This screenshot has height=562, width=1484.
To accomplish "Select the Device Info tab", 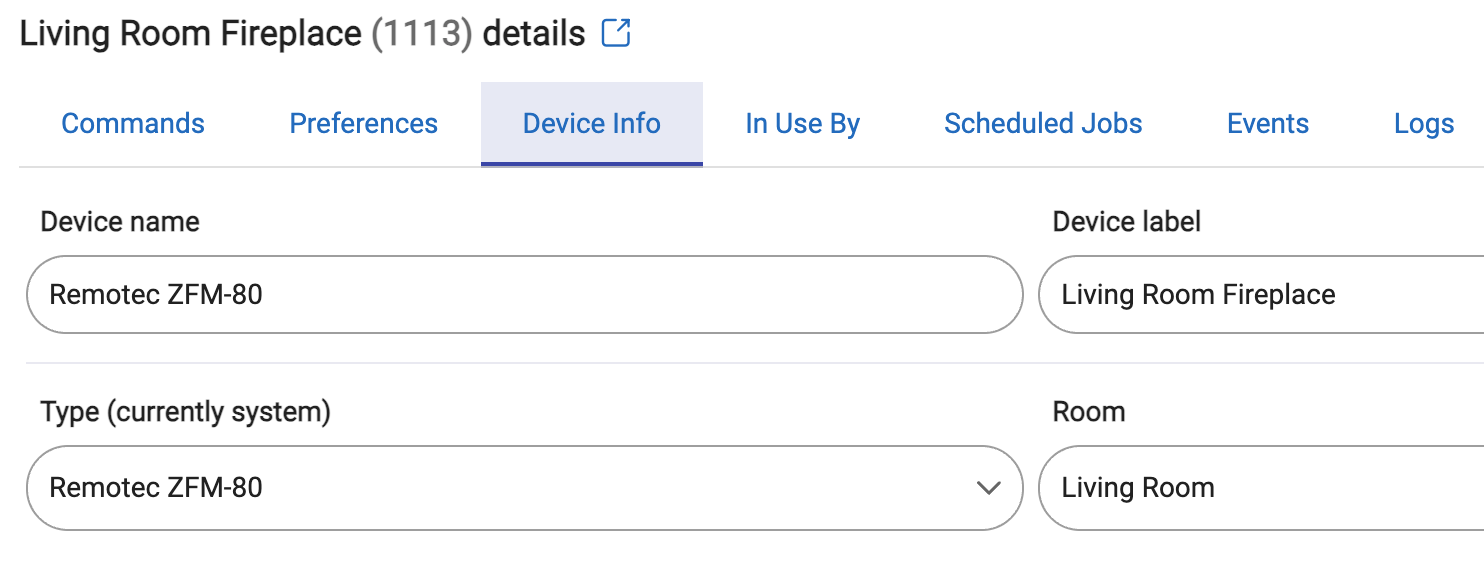I will 591,124.
